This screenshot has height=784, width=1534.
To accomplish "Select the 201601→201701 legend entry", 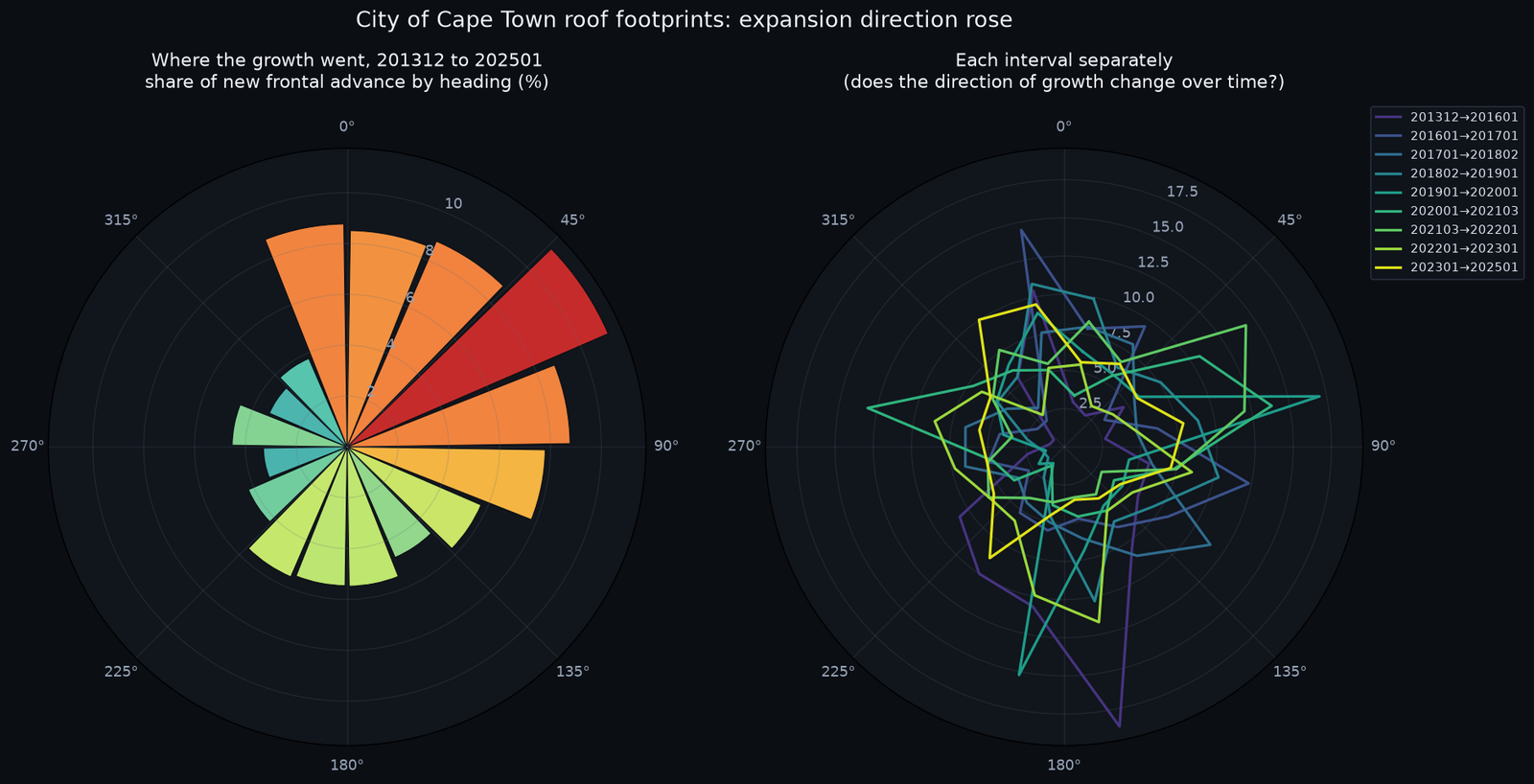I will click(x=1448, y=136).
